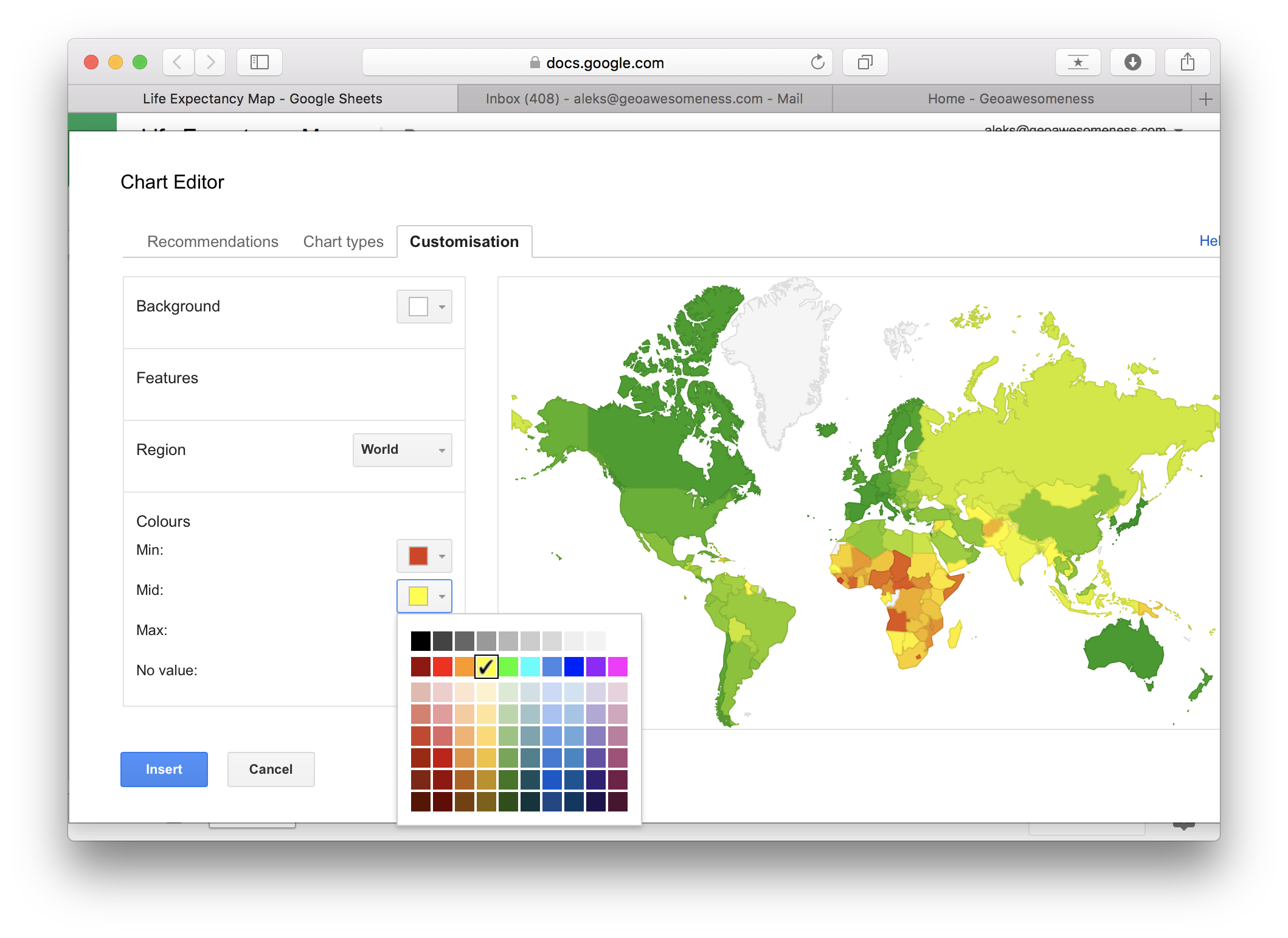The height and width of the screenshot is (938, 1288).
Task: Click the Chart types tab
Action: 343,241
